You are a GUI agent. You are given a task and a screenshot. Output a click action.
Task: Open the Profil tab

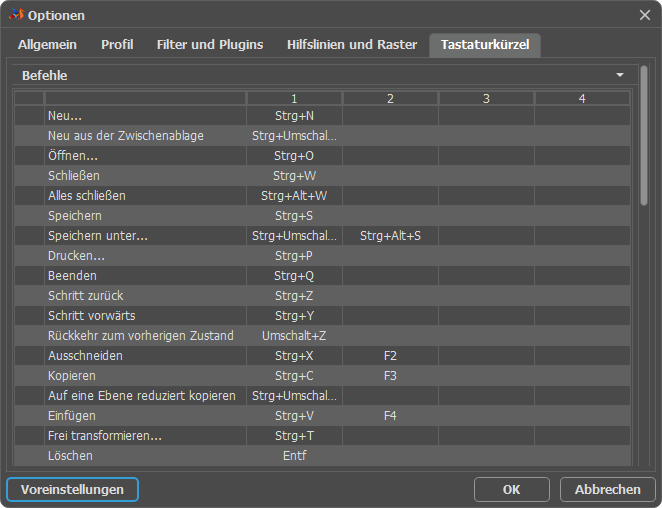pyautogui.click(x=117, y=45)
